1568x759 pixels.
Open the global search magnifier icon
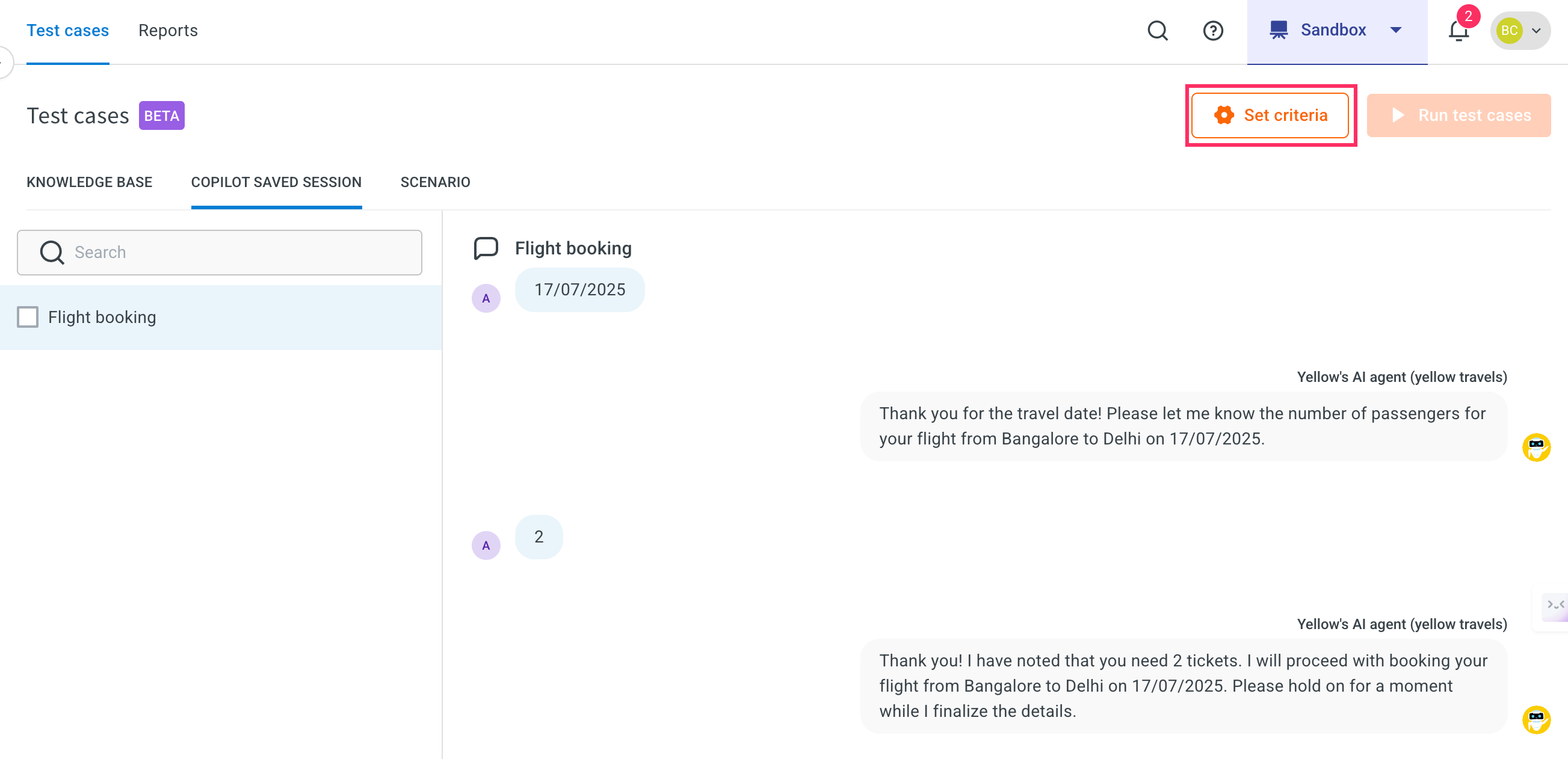tap(1157, 31)
